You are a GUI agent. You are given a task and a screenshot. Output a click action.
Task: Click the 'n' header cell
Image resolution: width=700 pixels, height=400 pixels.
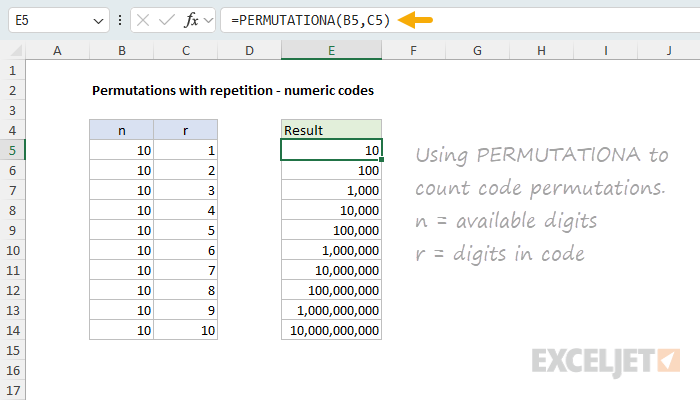pos(121,130)
